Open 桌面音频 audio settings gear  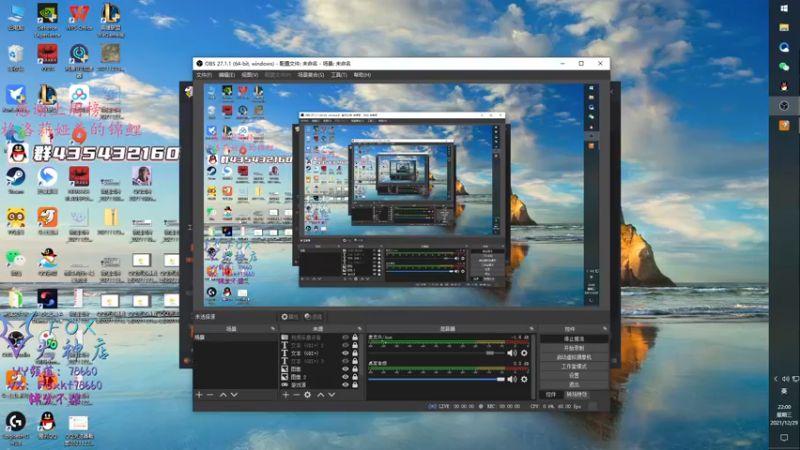[x=524, y=379]
